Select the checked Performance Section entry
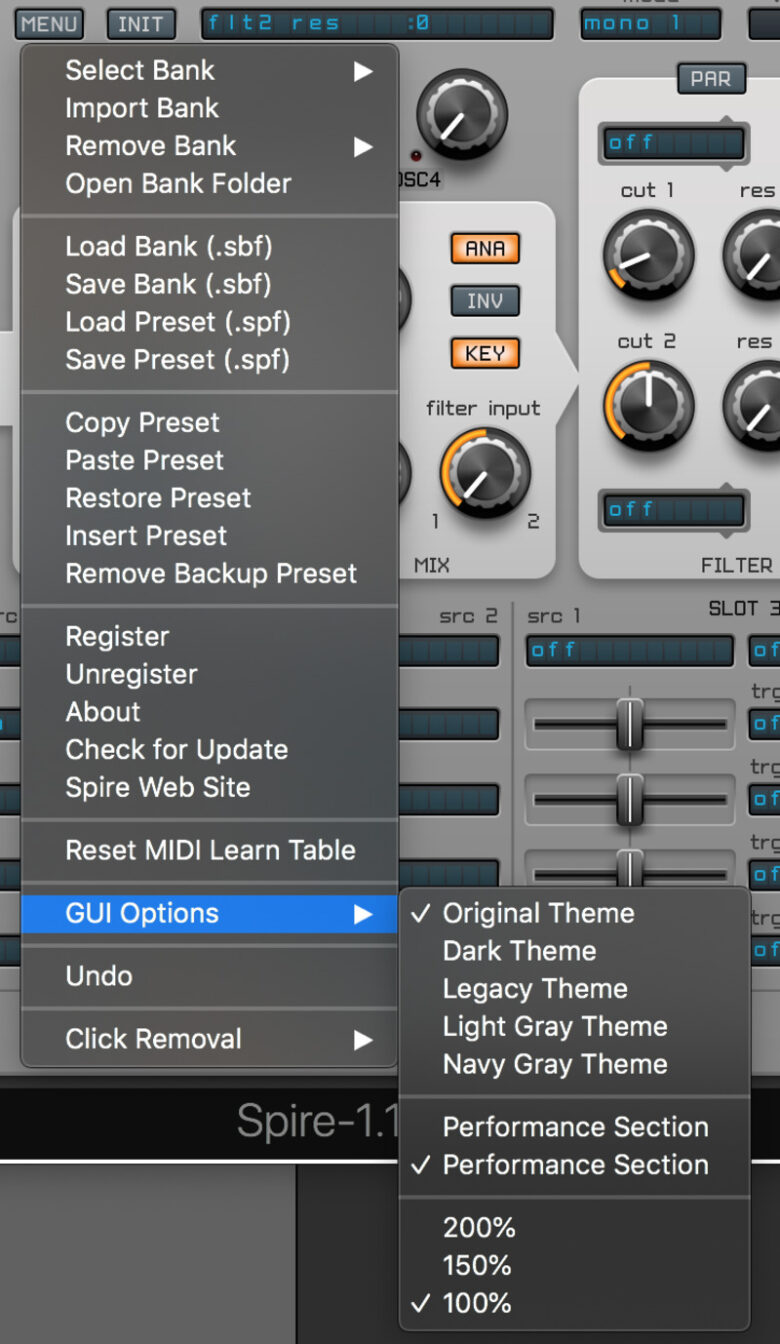This screenshot has width=780, height=1344. (575, 1166)
